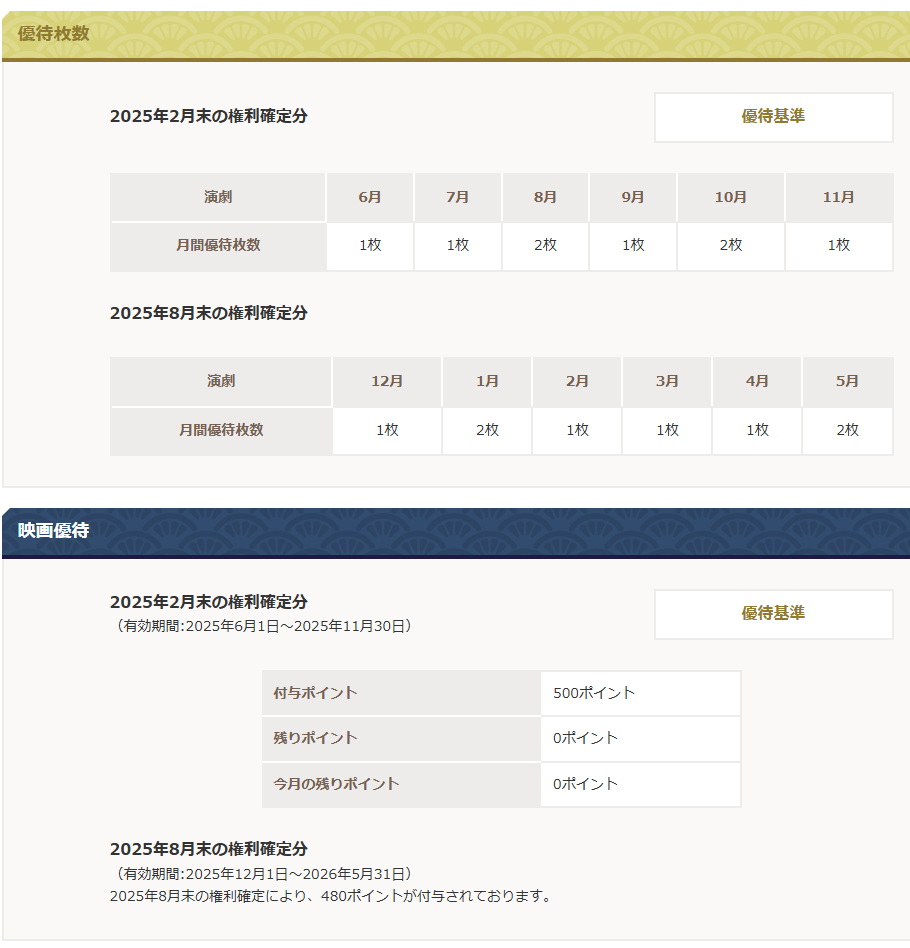Viewport: 910px width, 948px height.
Task: Click the 演劇 header cell in first table
Action: (x=217, y=197)
